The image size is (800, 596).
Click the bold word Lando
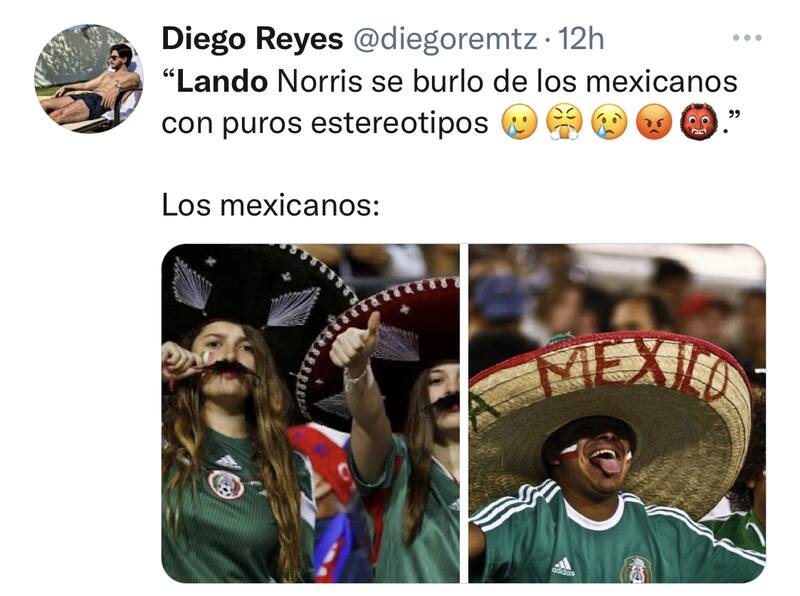point(222,82)
